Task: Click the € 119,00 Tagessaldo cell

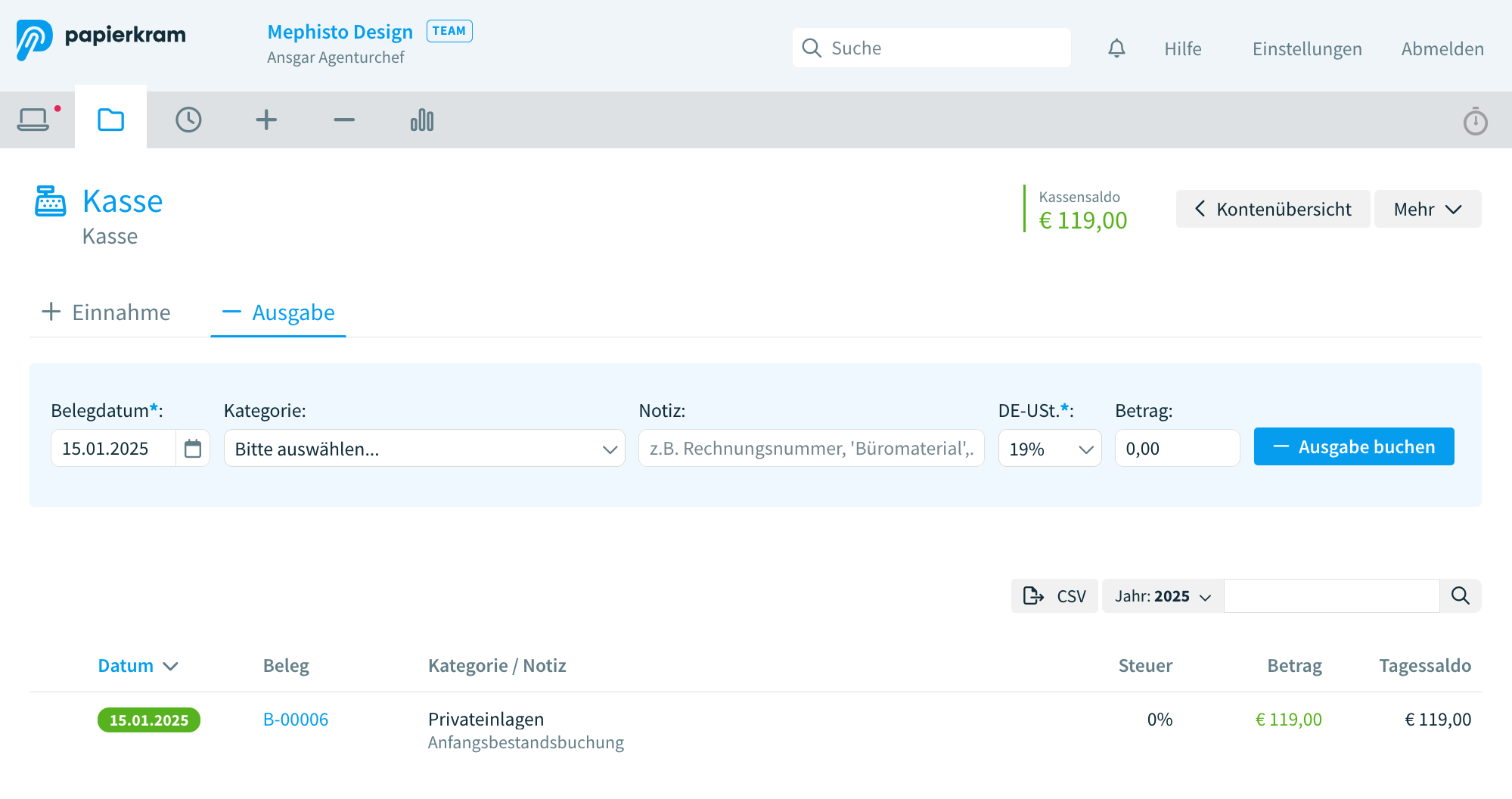Action: [x=1437, y=719]
